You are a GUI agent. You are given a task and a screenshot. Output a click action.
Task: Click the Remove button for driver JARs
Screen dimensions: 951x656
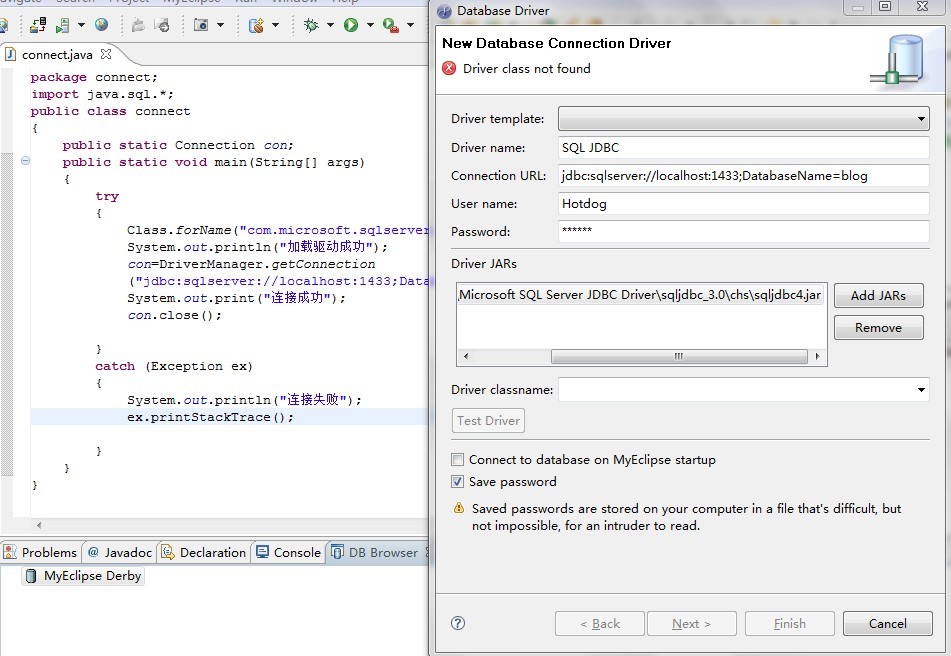coord(878,327)
